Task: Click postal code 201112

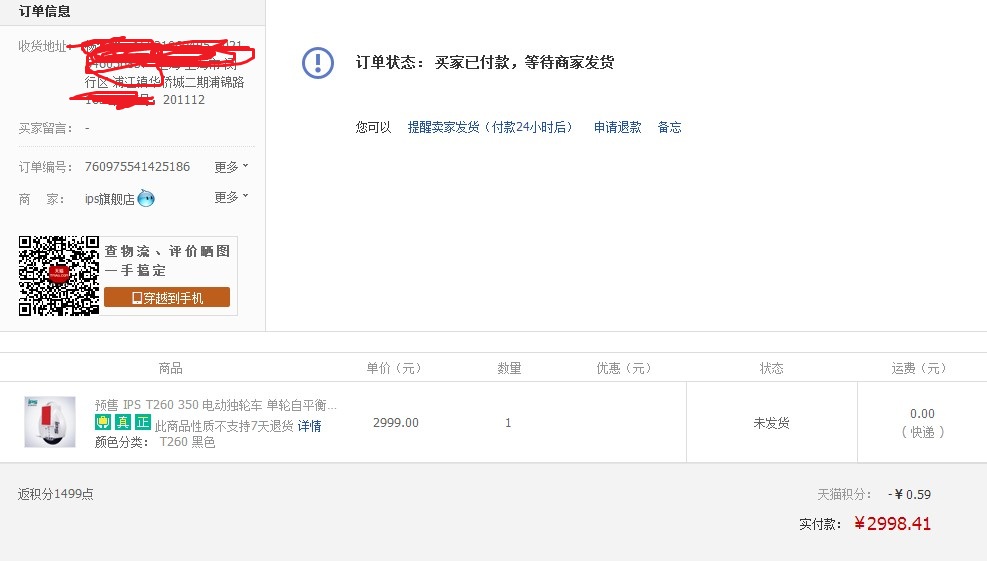Action: coord(184,99)
